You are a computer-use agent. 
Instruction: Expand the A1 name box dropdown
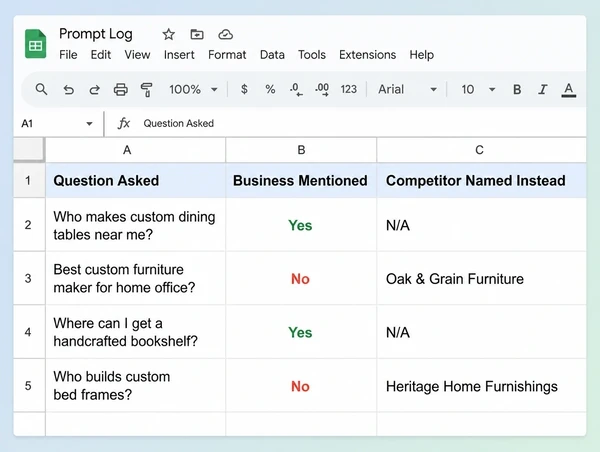(89, 124)
